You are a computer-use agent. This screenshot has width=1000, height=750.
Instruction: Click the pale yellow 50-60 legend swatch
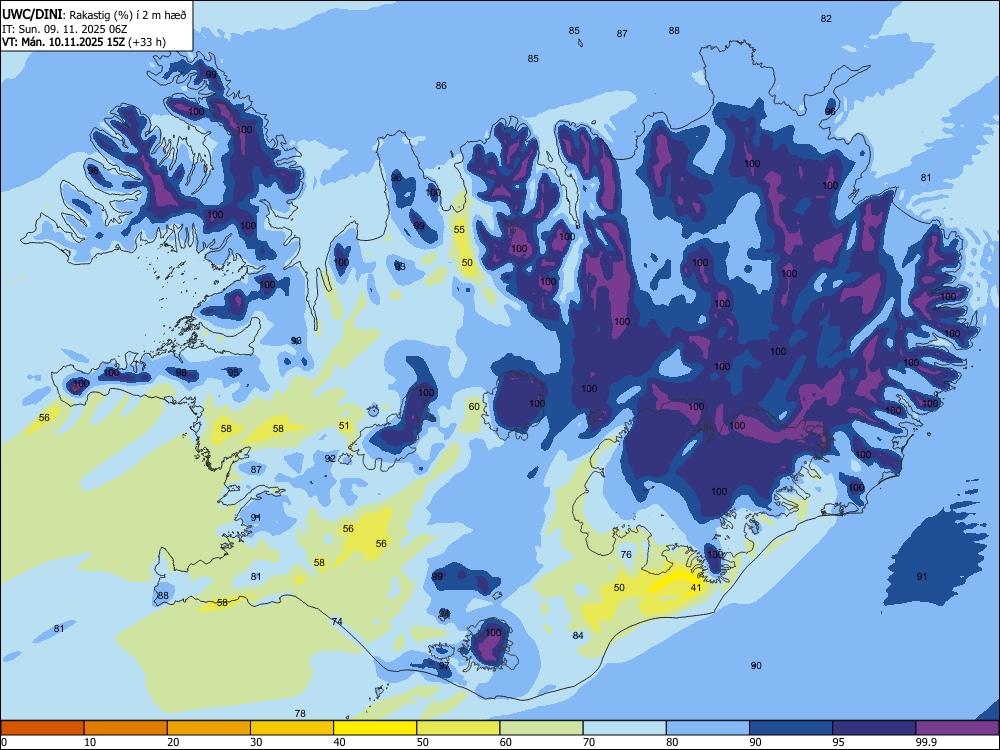tap(458, 728)
